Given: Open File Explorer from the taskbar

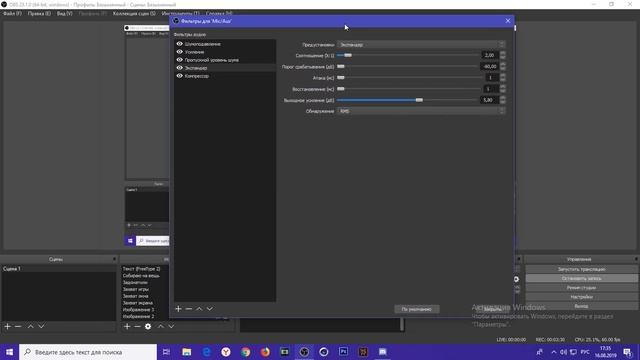Looking at the screenshot, I should coord(187,352).
